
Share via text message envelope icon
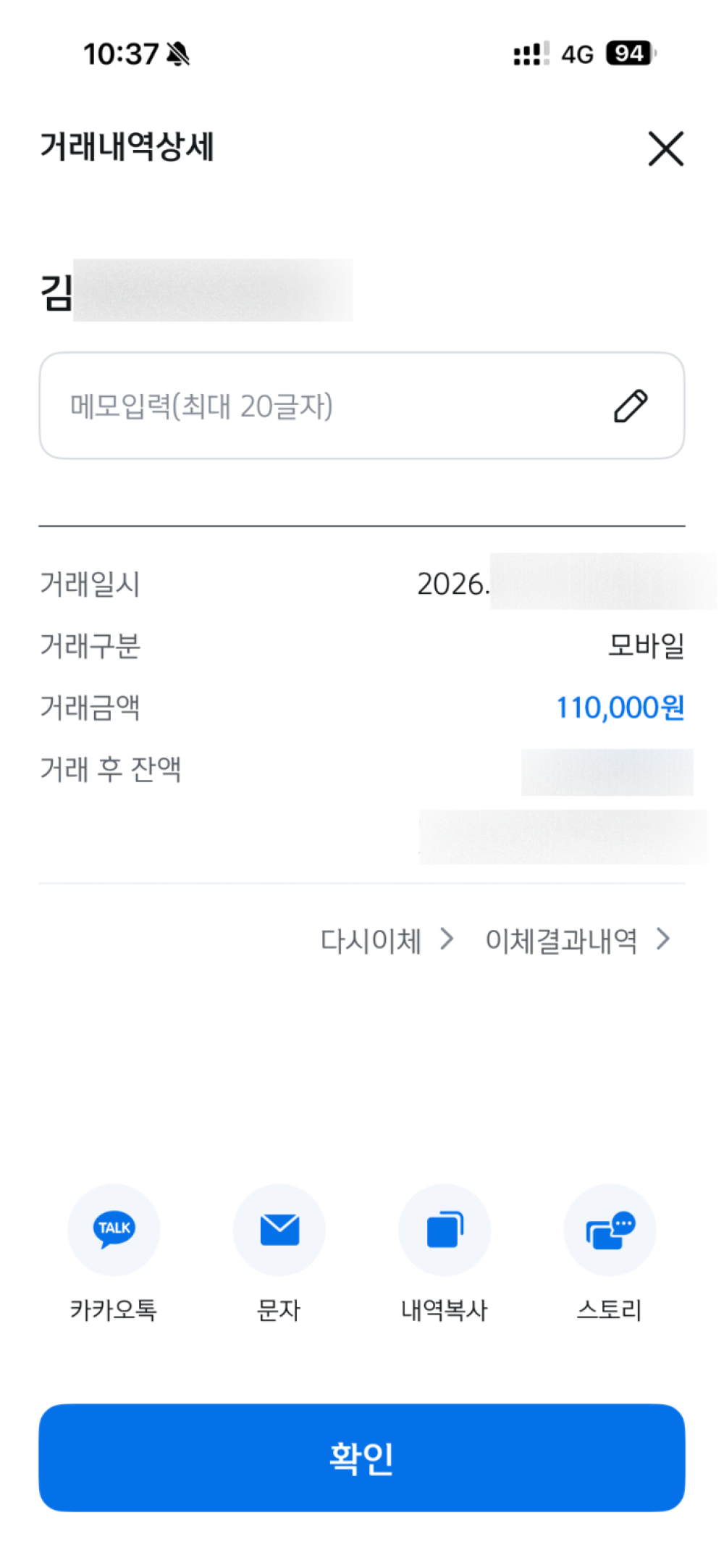point(279,1229)
